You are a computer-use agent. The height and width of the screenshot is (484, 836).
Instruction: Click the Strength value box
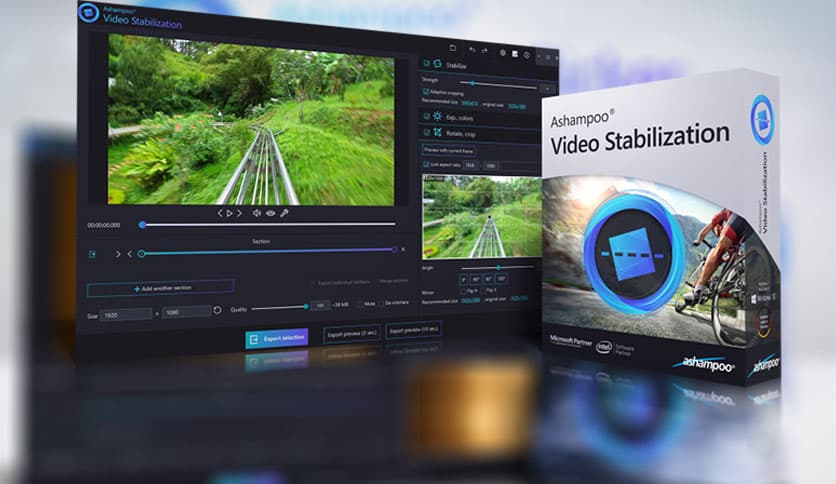coord(547,89)
